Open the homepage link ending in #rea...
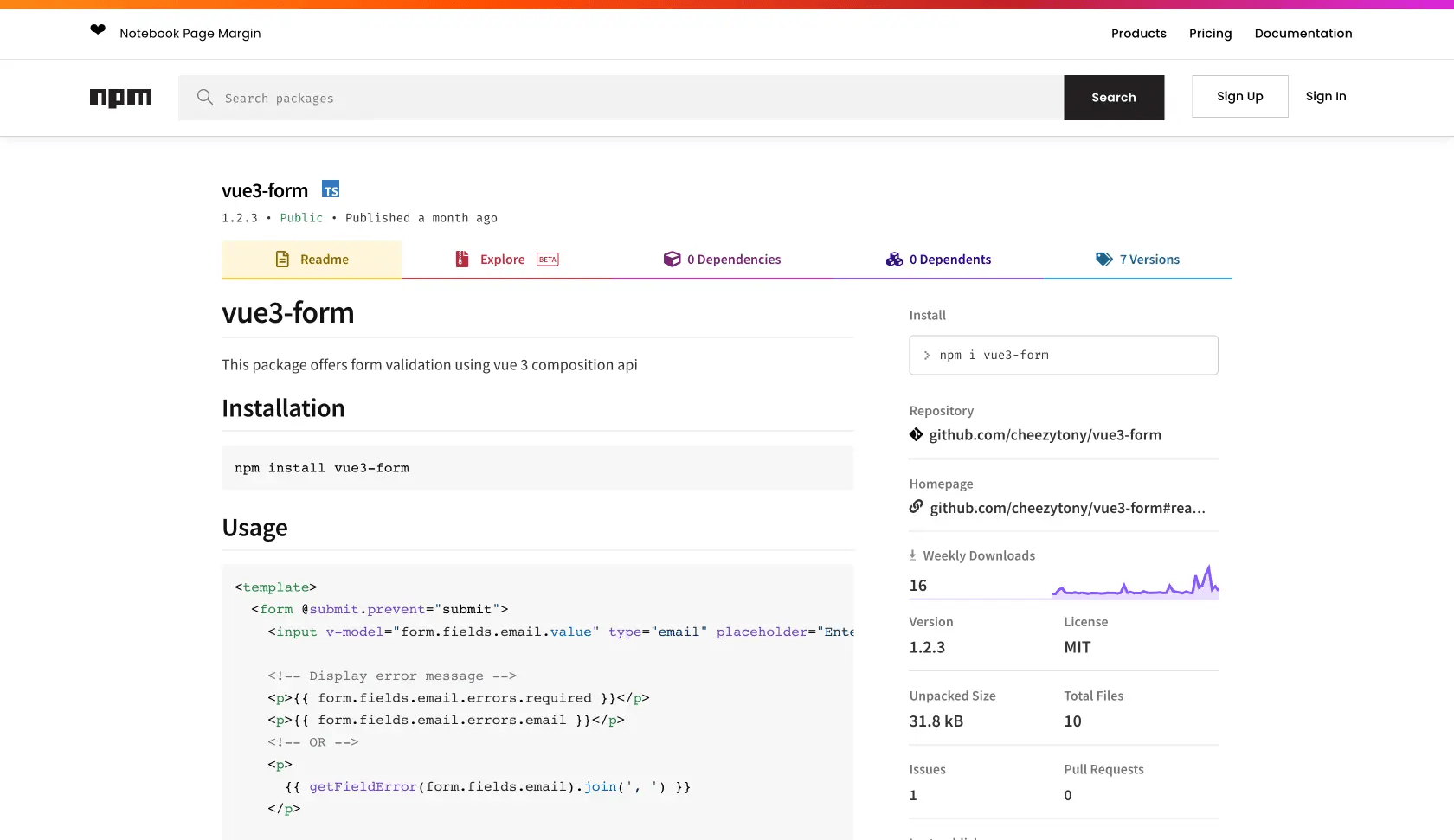The image size is (1454, 840). [x=1067, y=508]
